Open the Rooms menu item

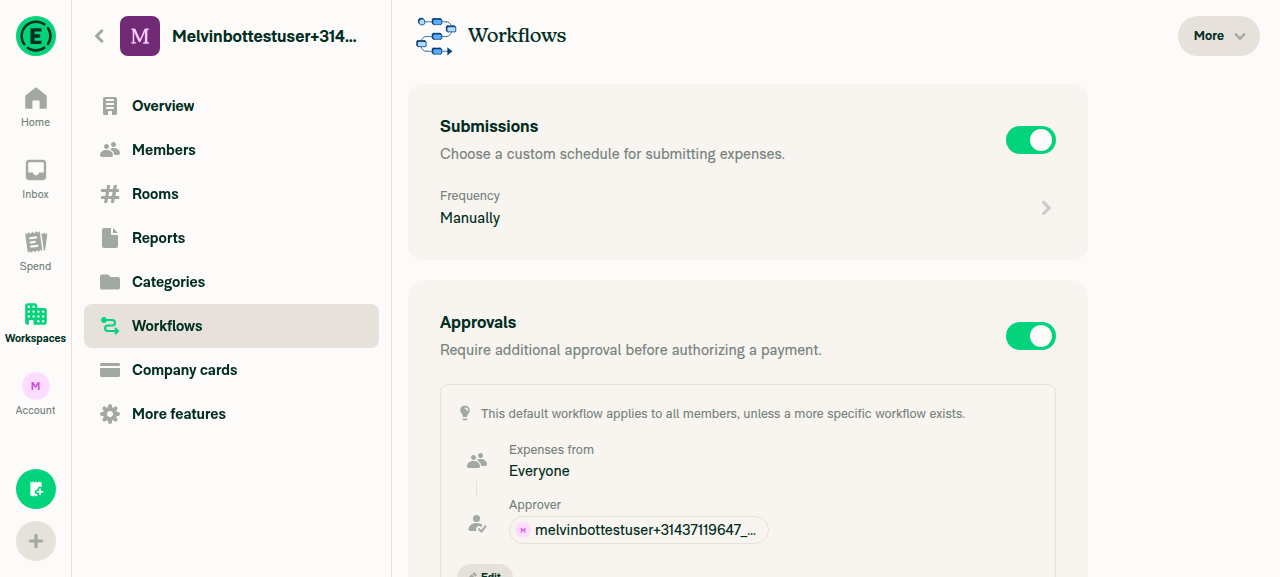coord(232,194)
